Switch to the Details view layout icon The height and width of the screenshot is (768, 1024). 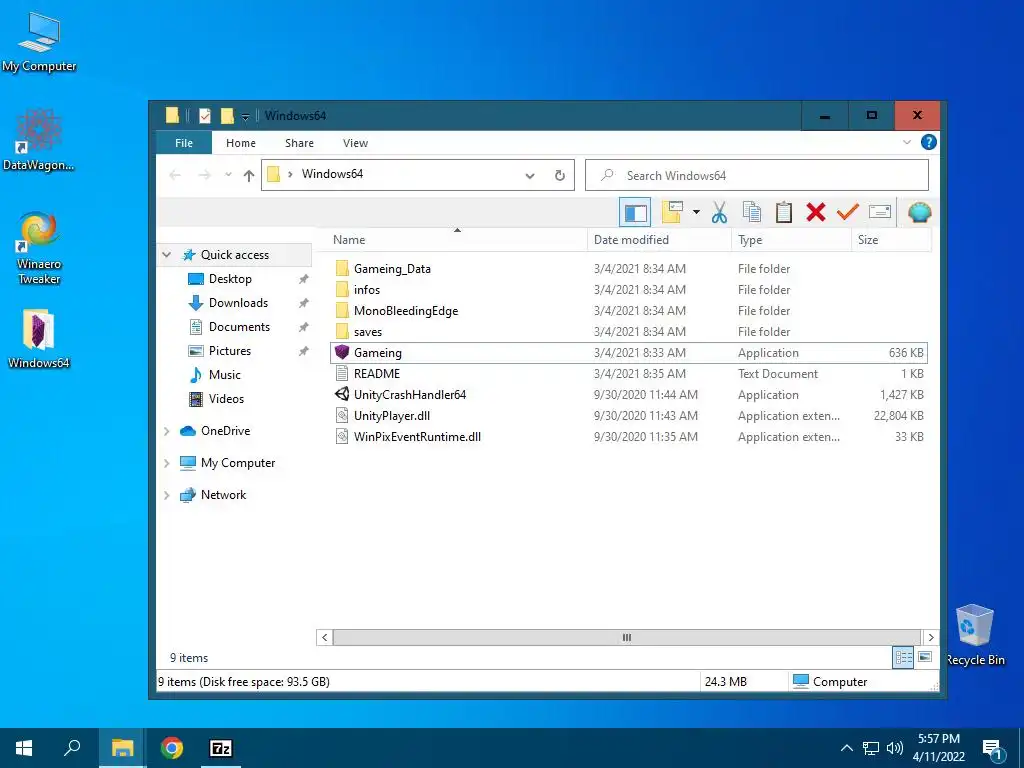903,658
